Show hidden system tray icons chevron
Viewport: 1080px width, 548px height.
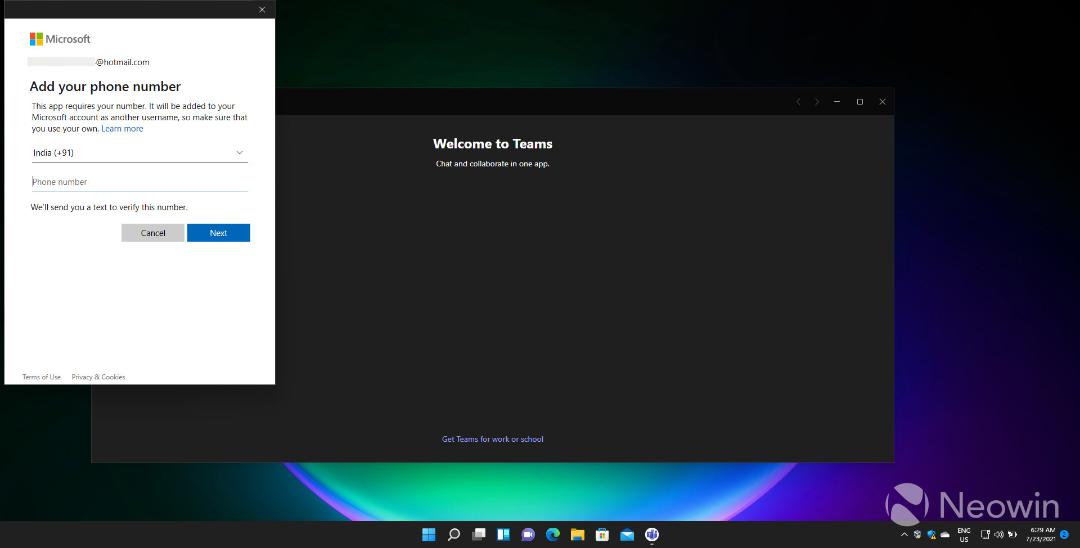point(904,534)
